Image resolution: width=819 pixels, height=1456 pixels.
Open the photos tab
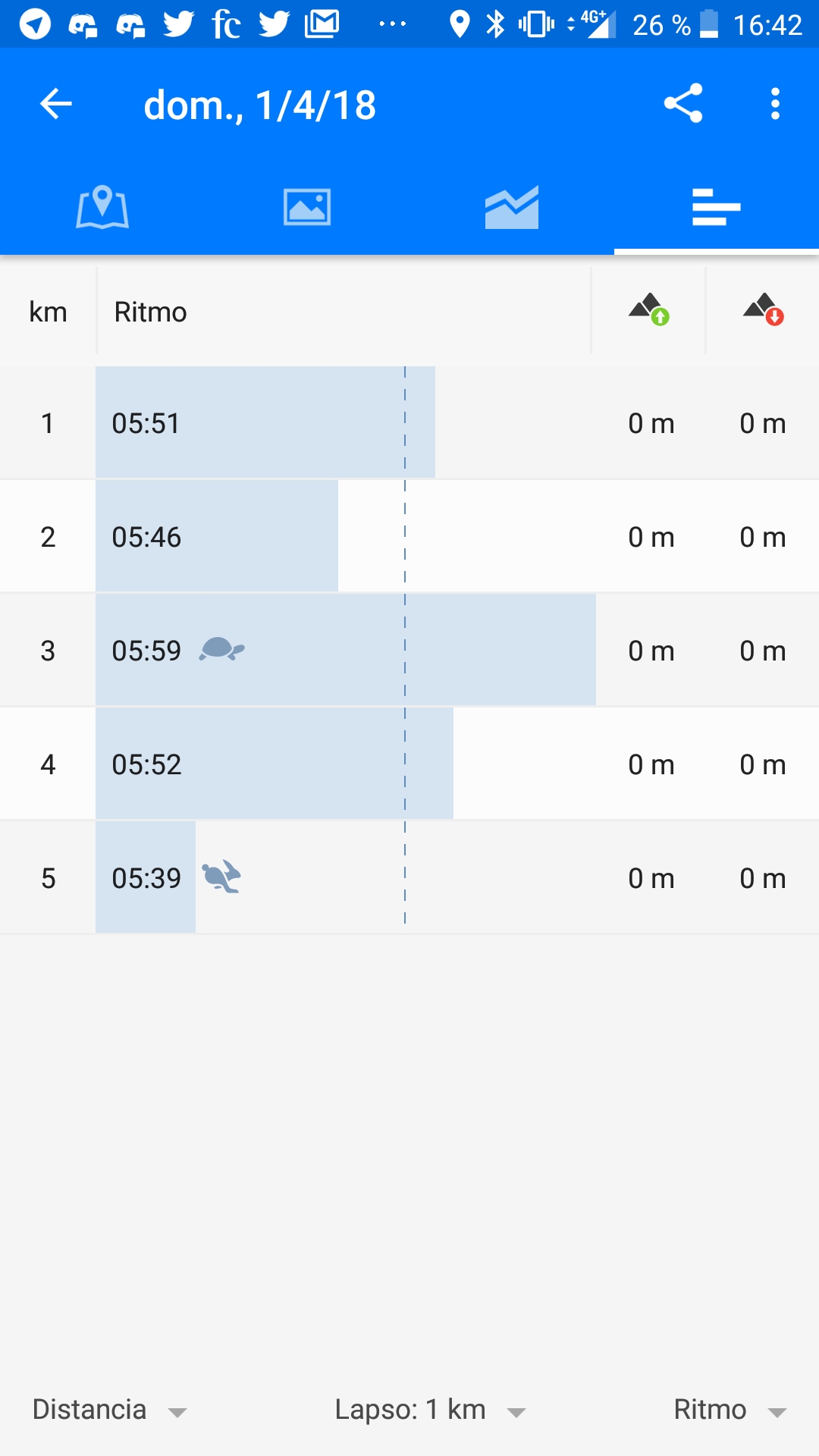[x=307, y=207]
